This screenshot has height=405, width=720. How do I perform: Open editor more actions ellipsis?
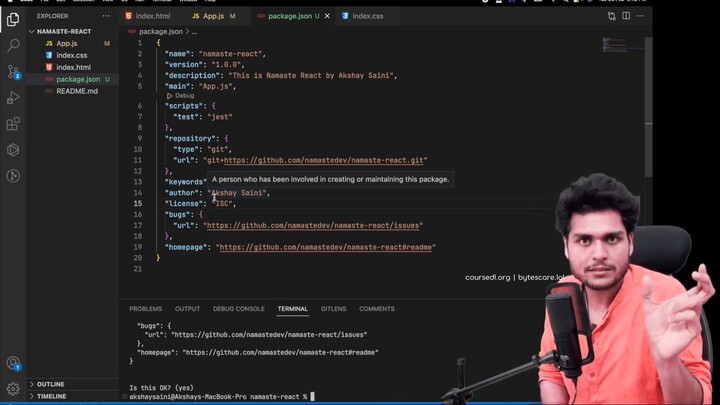[640, 16]
